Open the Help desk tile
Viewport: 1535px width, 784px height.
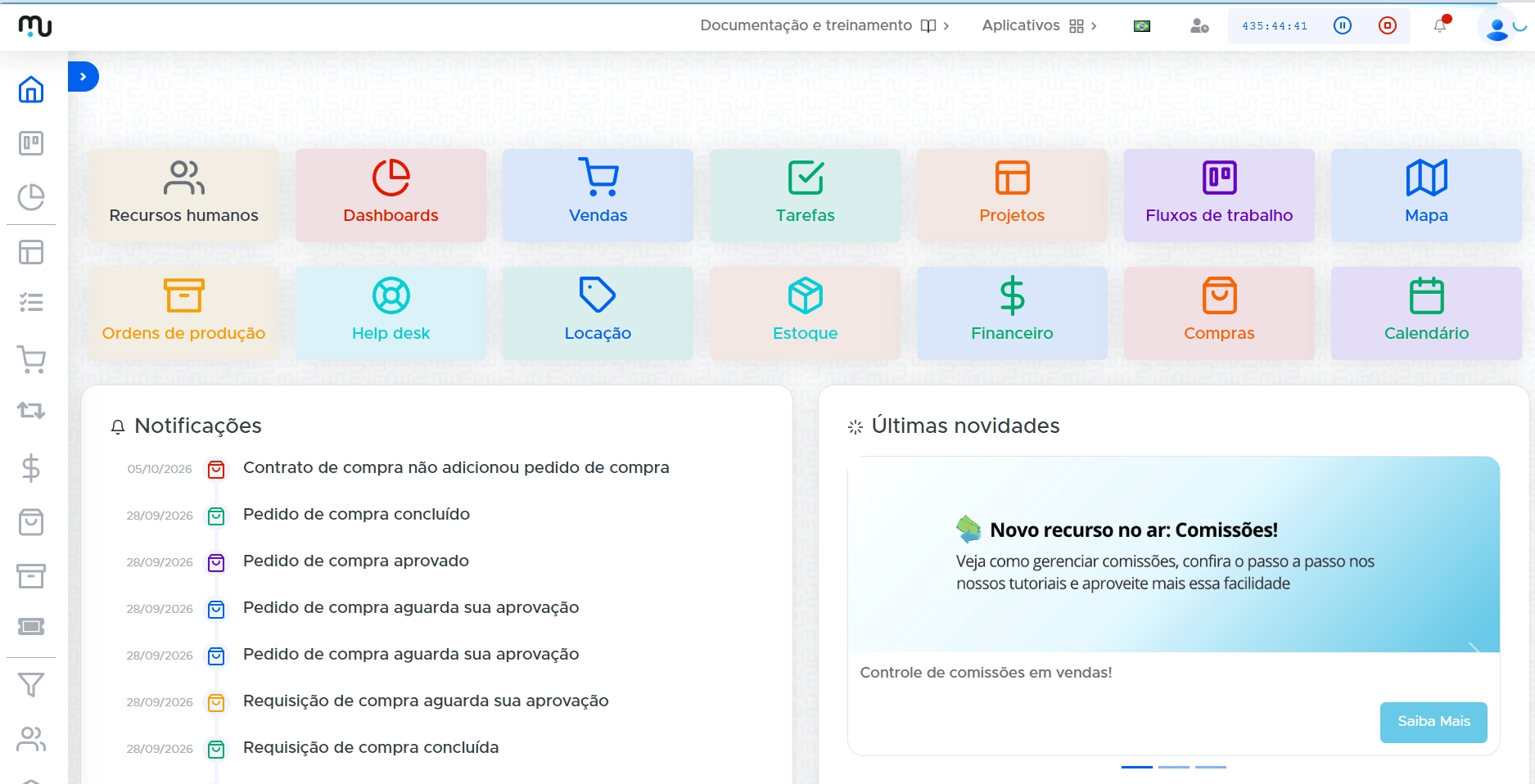click(x=391, y=313)
